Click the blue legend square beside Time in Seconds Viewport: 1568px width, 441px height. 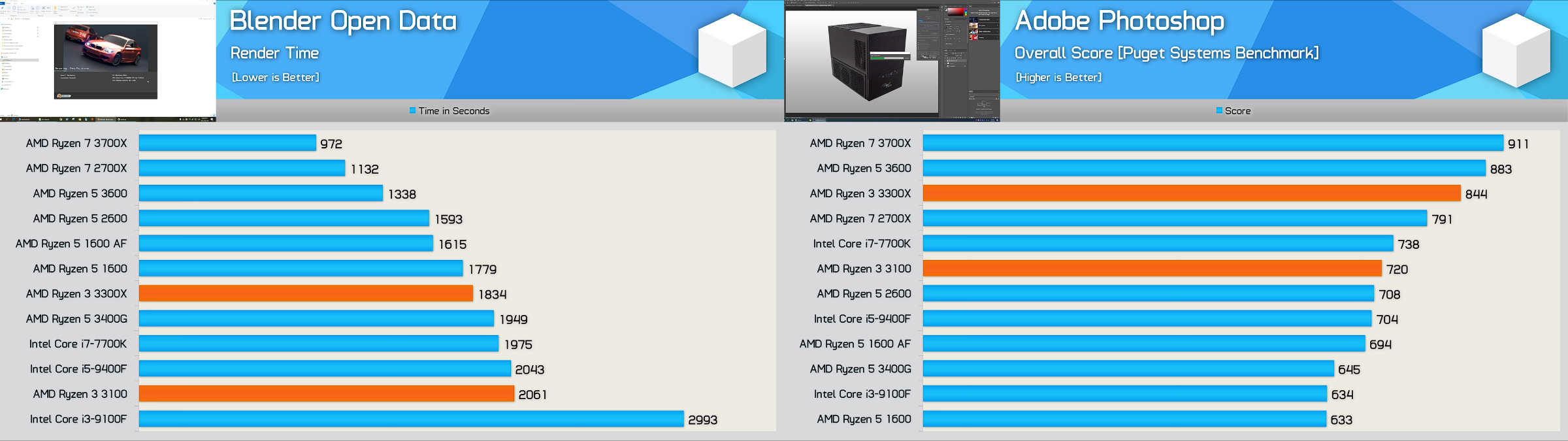pos(412,110)
